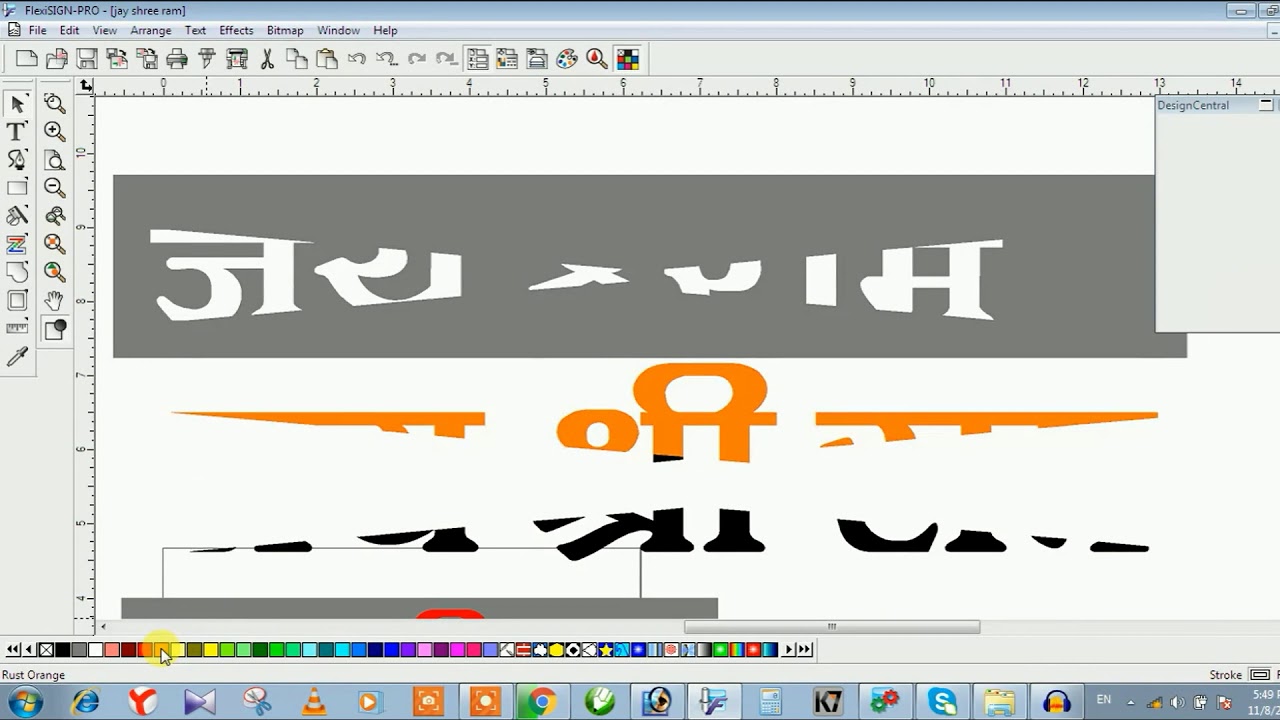Step palette right one color arrow

pos(788,650)
